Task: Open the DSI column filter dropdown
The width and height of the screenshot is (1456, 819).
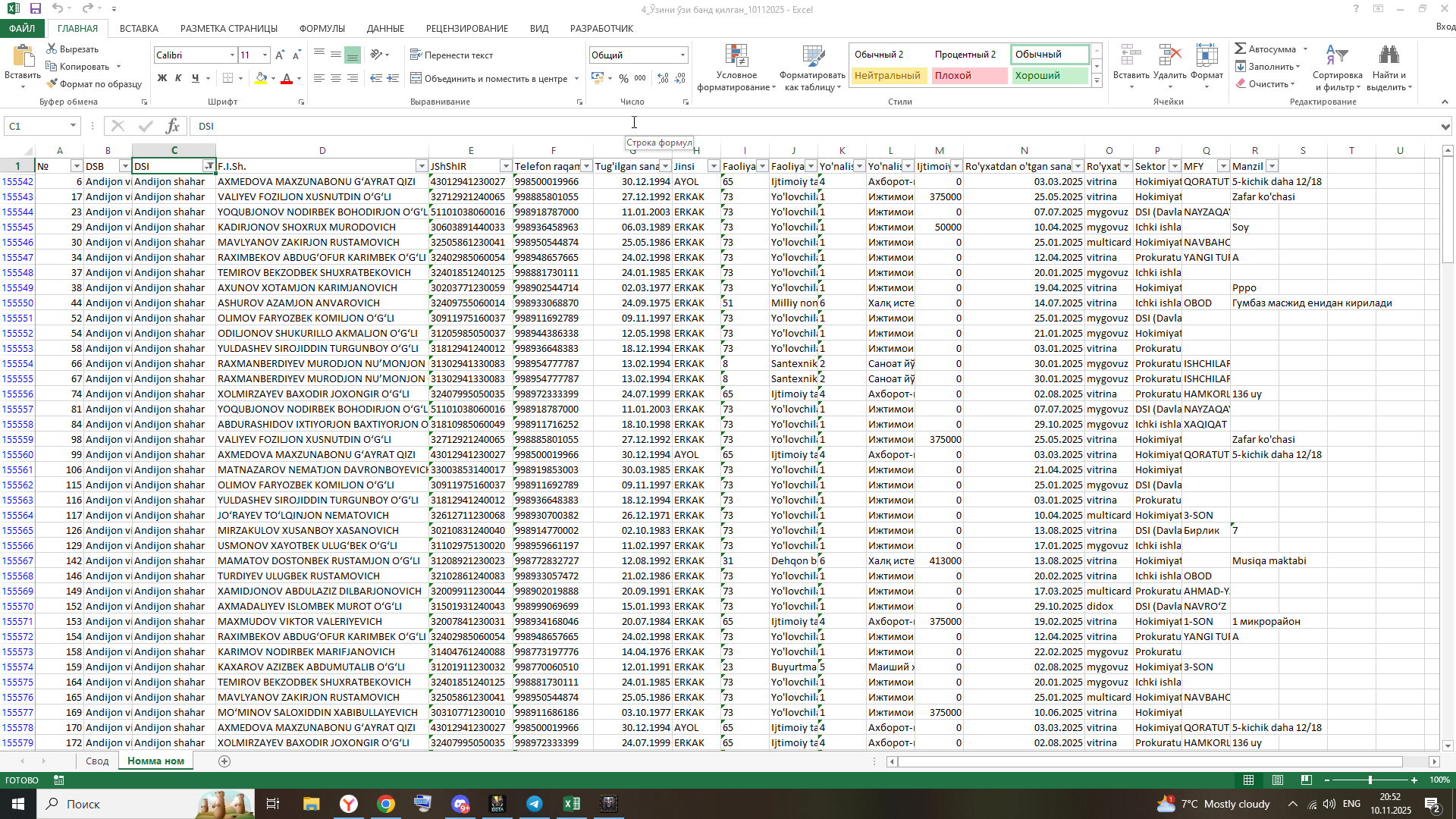Action: click(209, 166)
